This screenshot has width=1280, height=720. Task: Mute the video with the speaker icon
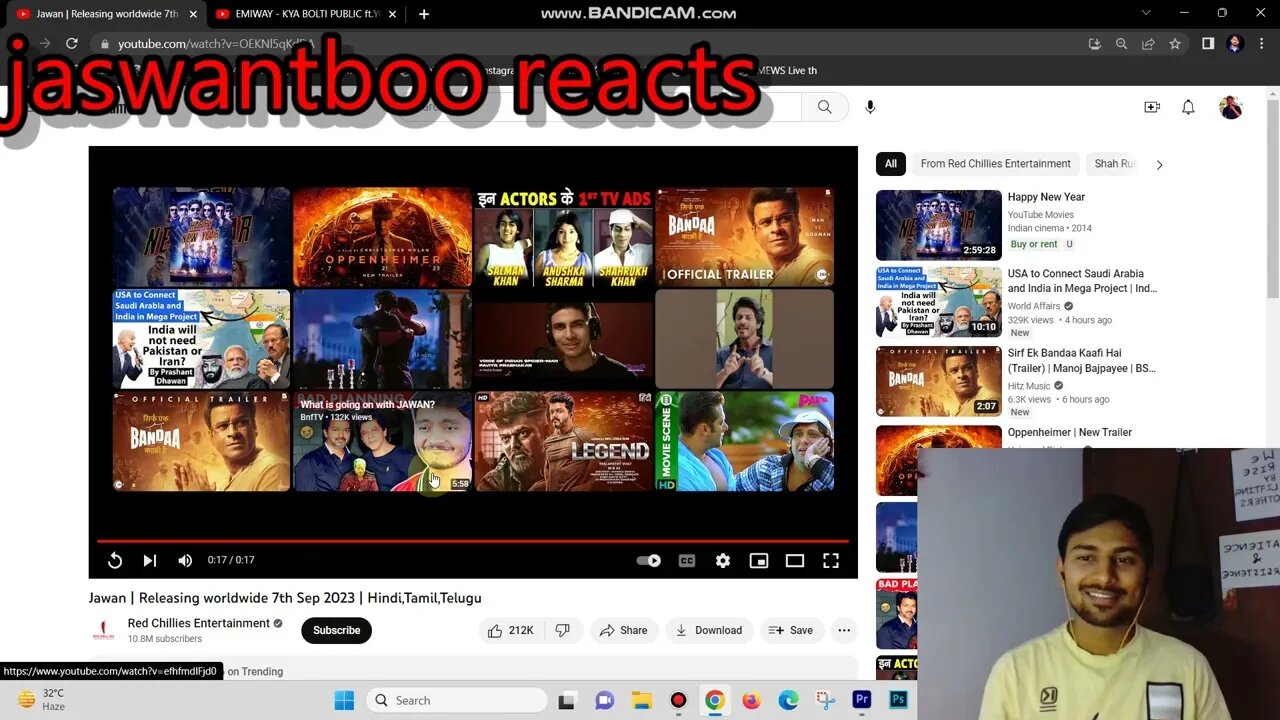click(x=185, y=561)
